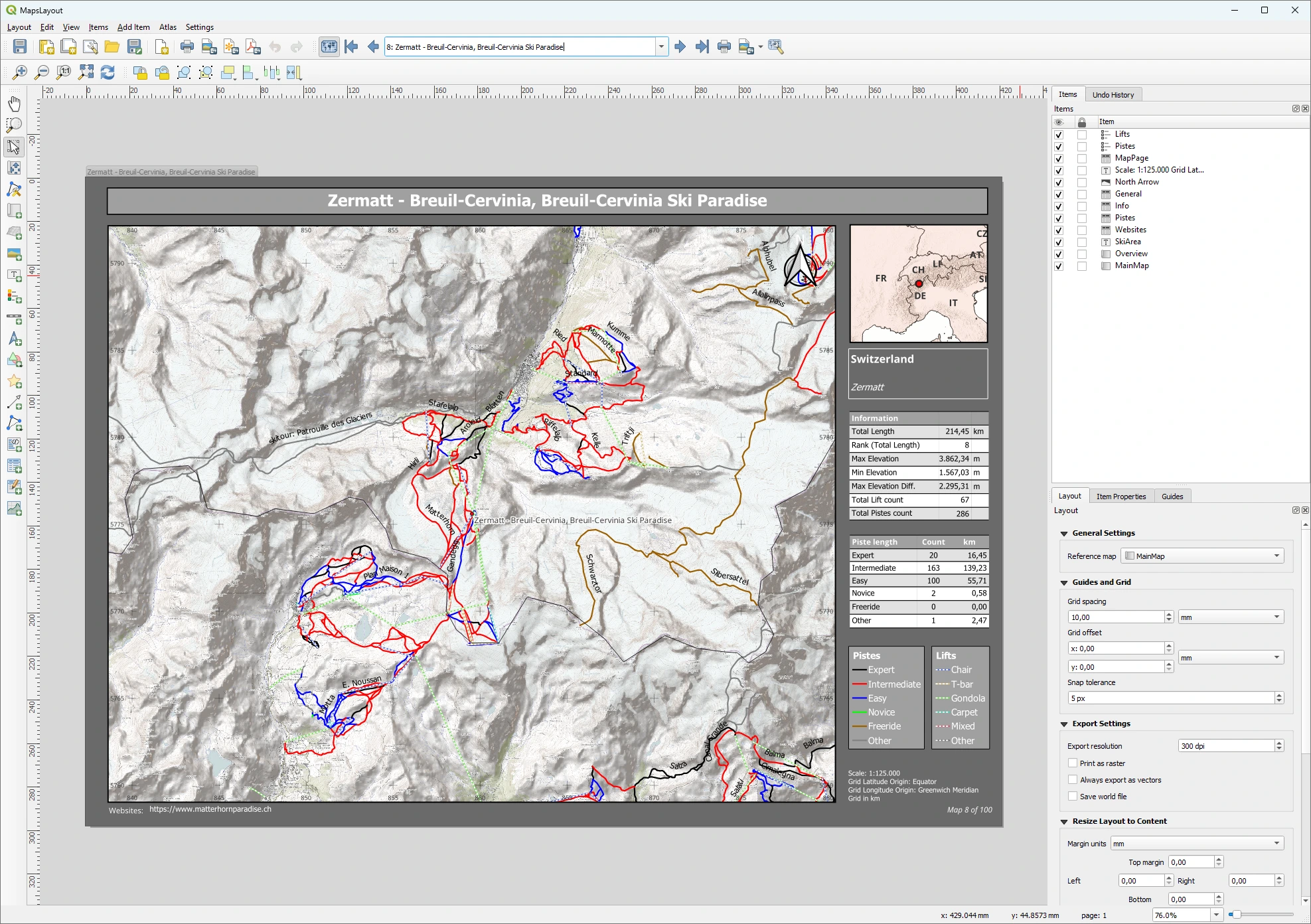Select the Add North Arrow tool
This screenshot has width=1311, height=924.
[x=14, y=339]
